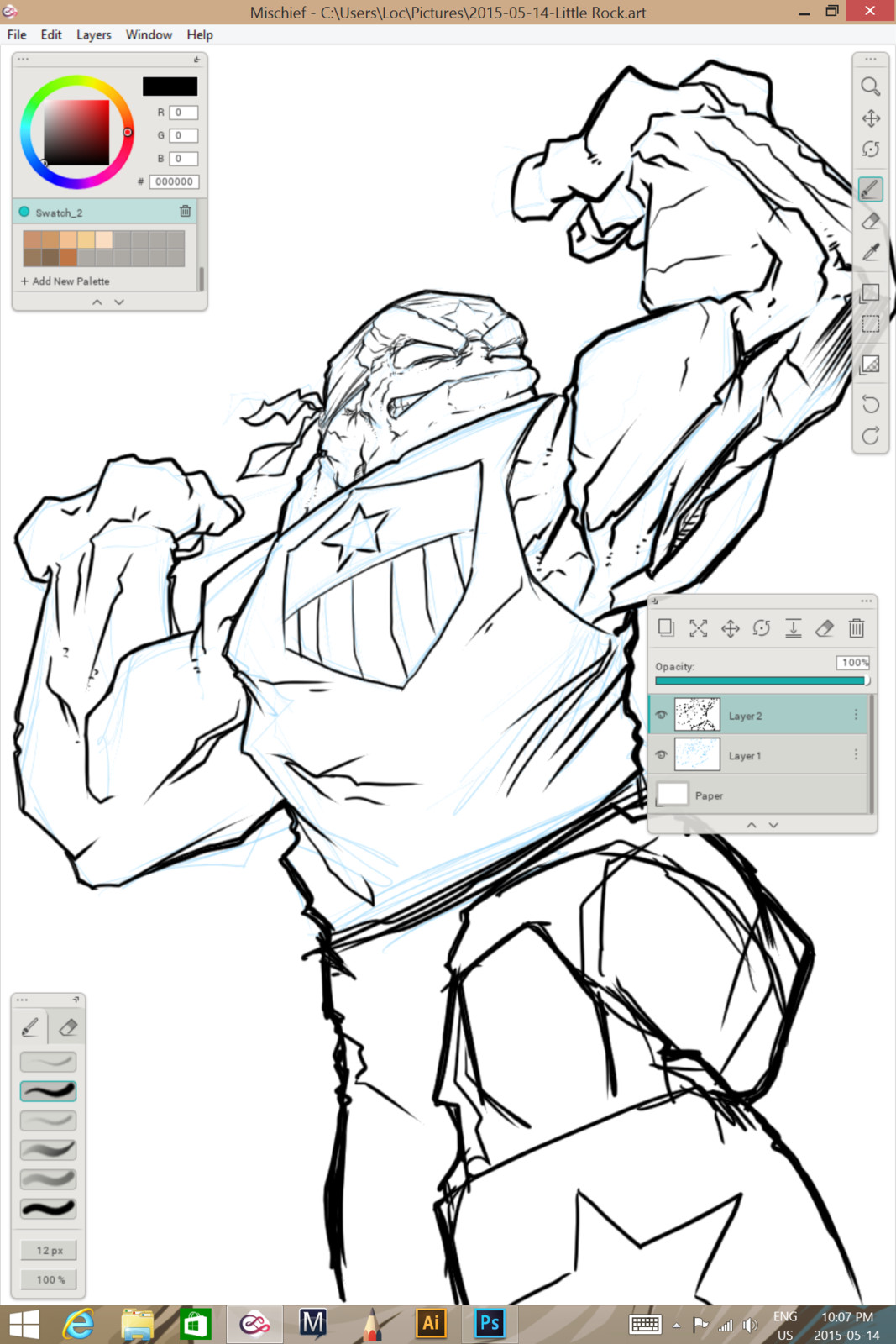The width and height of the screenshot is (896, 1344).
Task: Click down chevron below color palette panel
Action: [119, 302]
